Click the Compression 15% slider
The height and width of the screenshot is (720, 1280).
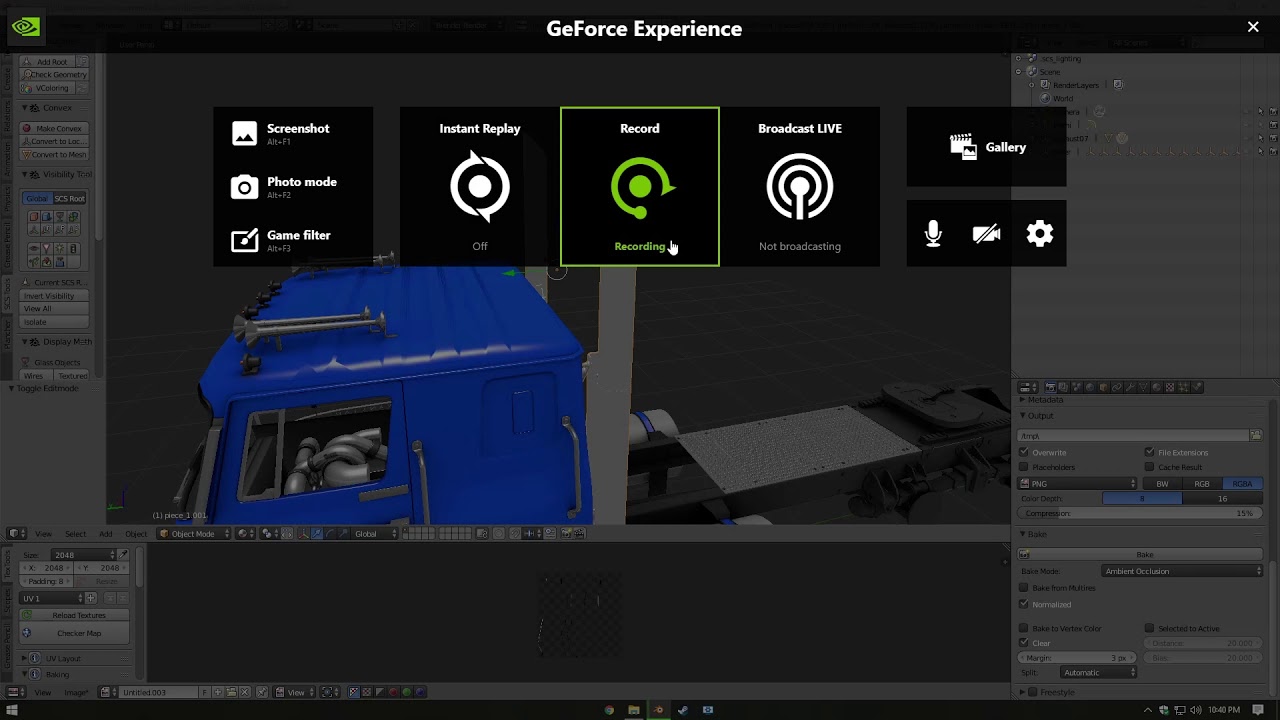pos(1140,513)
